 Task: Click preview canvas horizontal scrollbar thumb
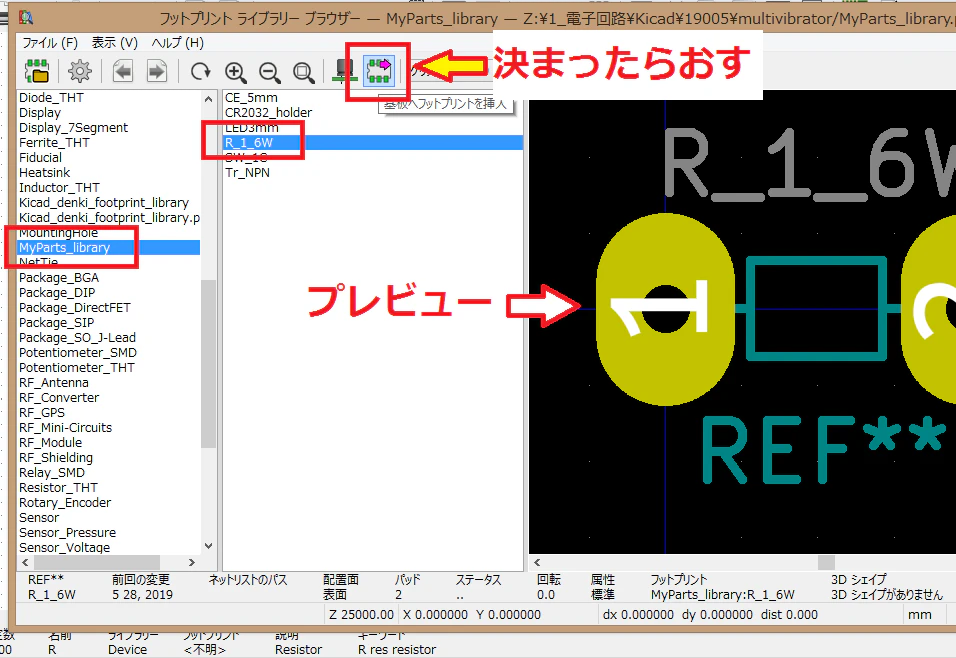coord(826,562)
